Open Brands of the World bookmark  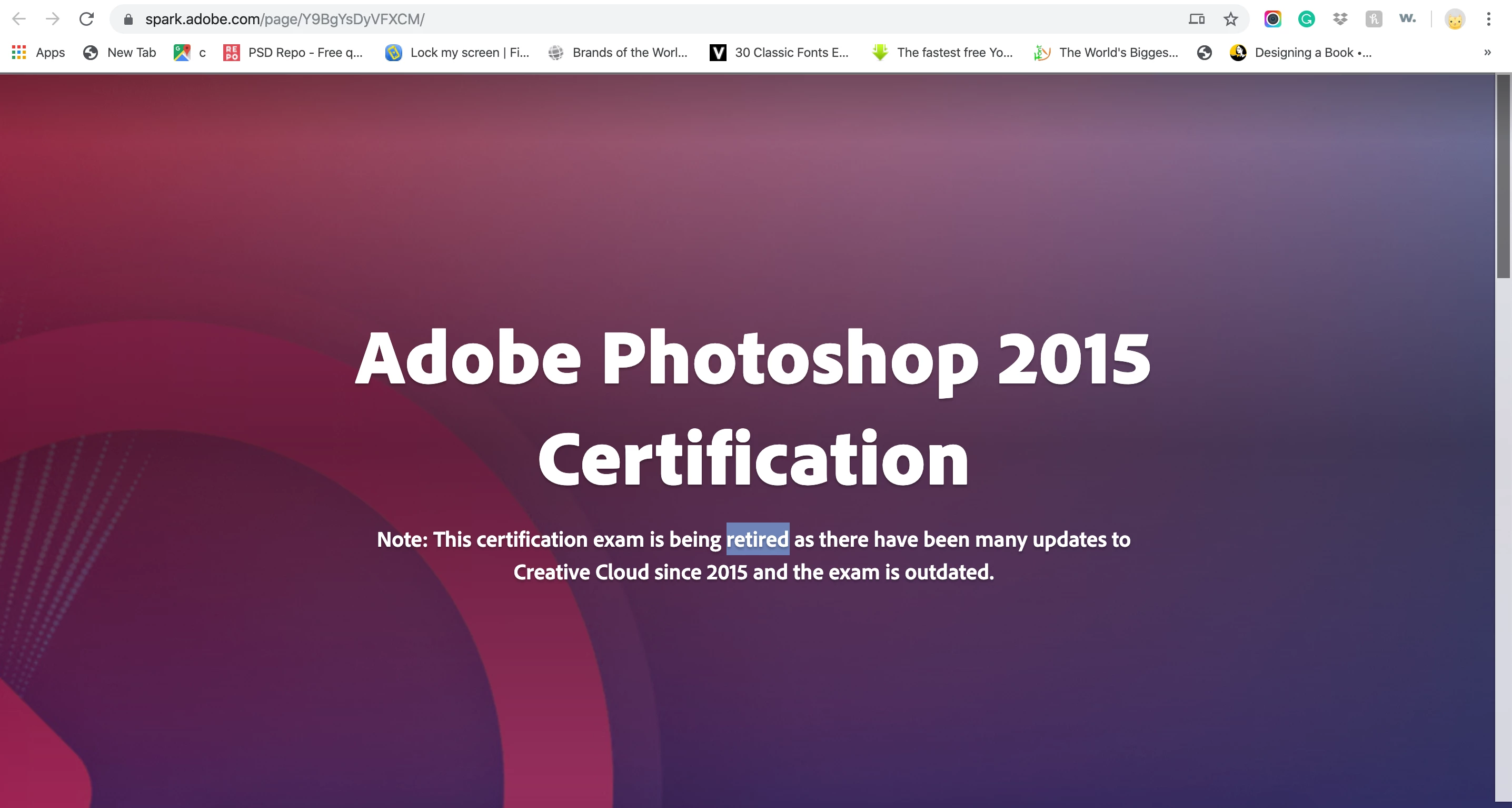coord(618,52)
